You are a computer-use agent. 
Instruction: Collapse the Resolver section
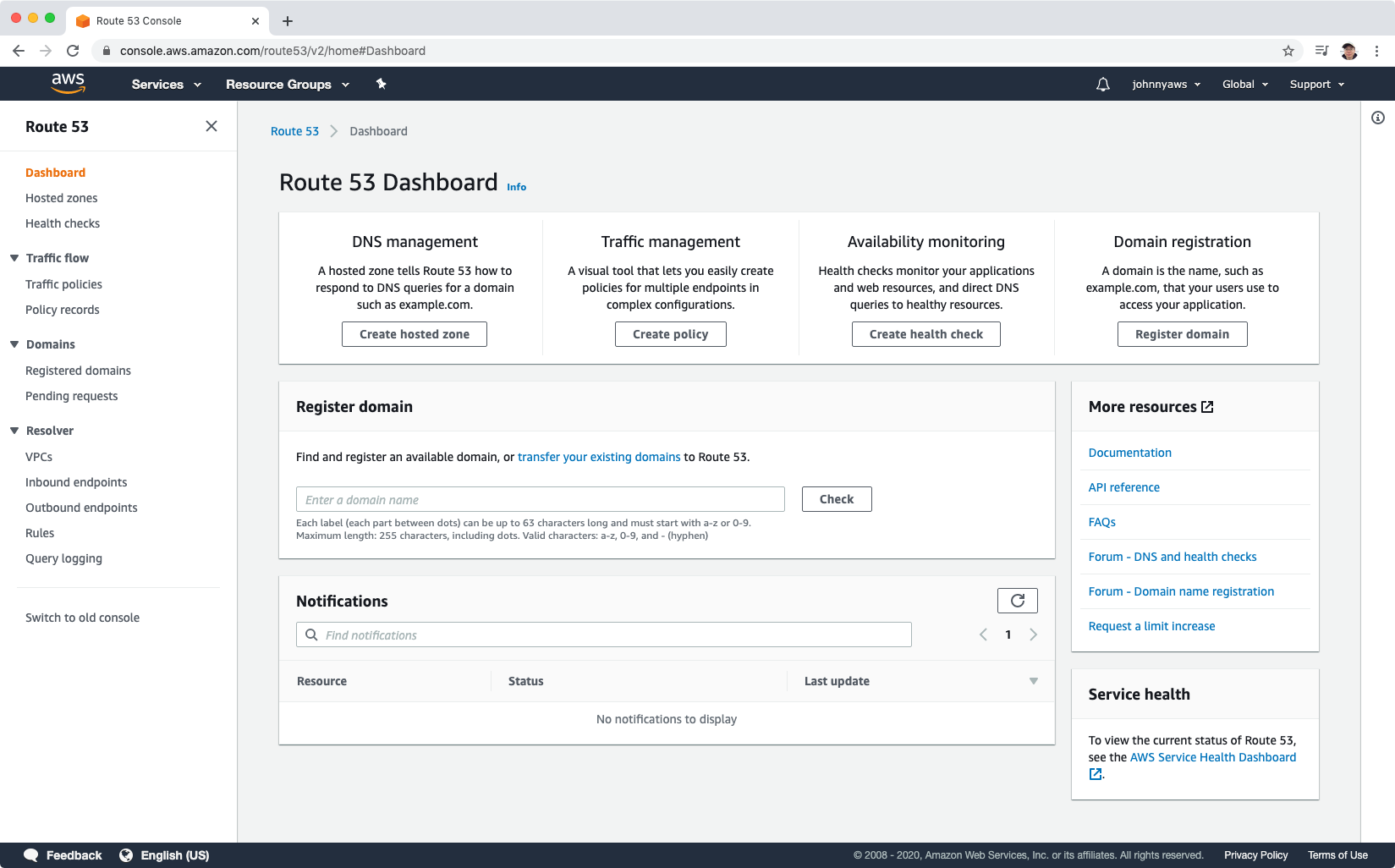(14, 431)
